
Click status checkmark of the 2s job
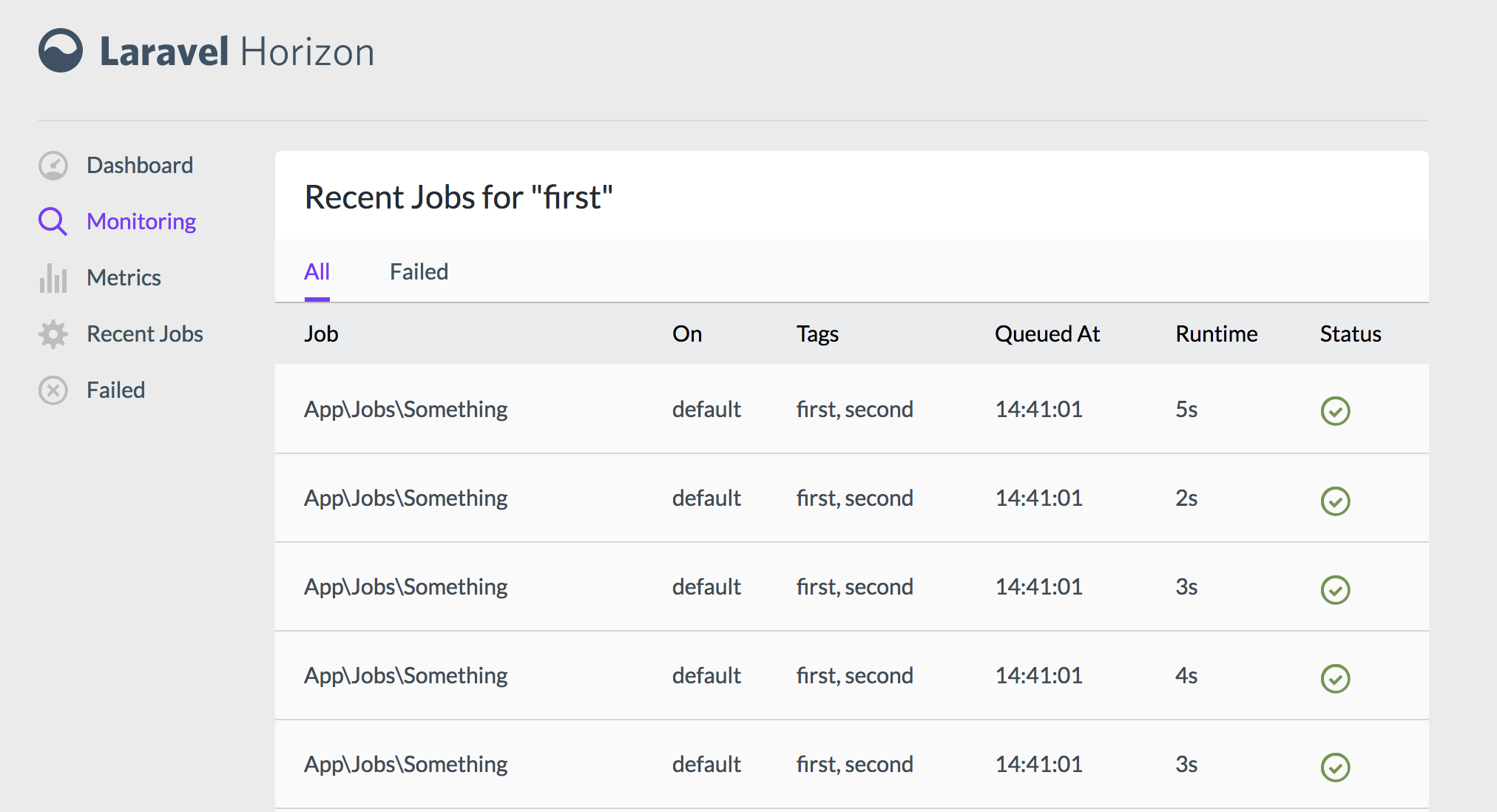1335,501
